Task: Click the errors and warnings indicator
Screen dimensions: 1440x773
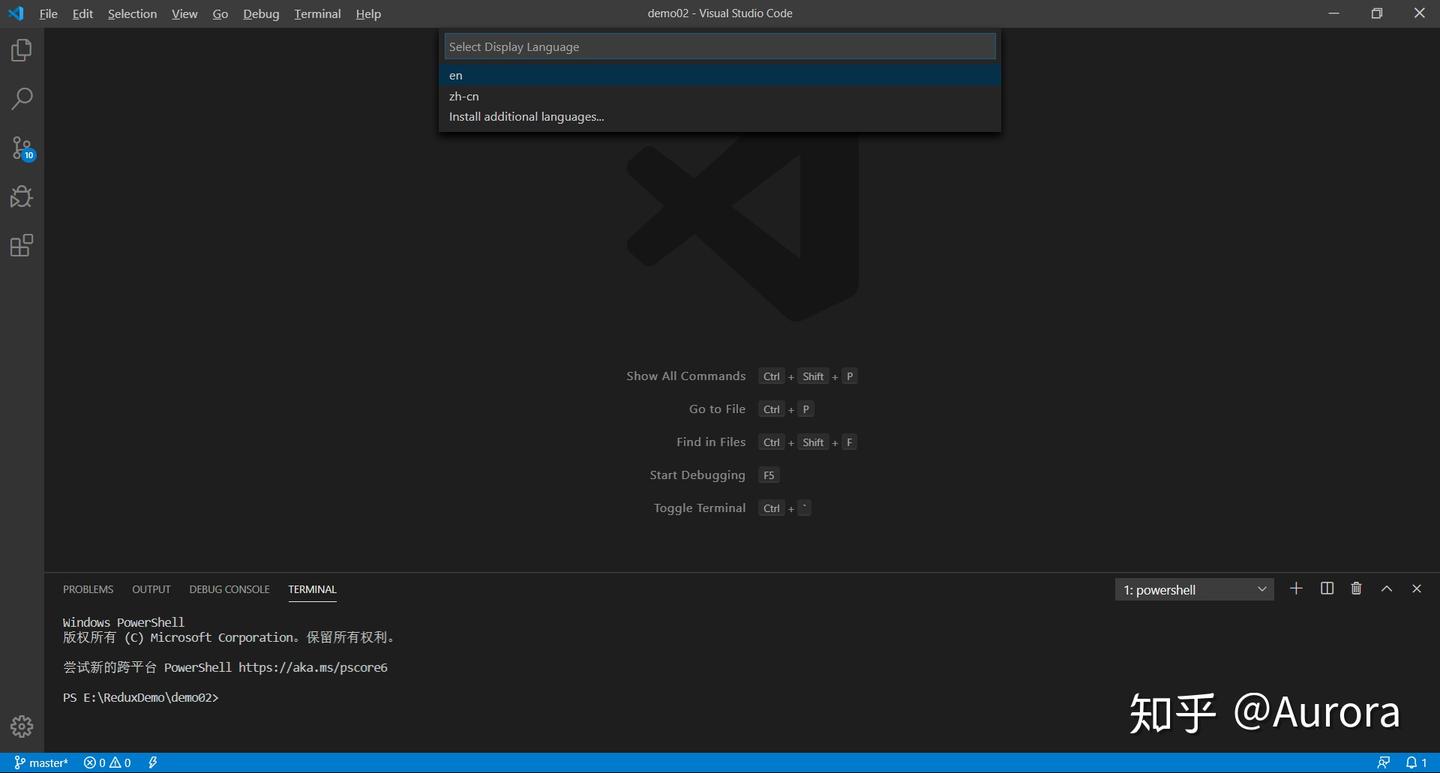Action: click(x=106, y=762)
